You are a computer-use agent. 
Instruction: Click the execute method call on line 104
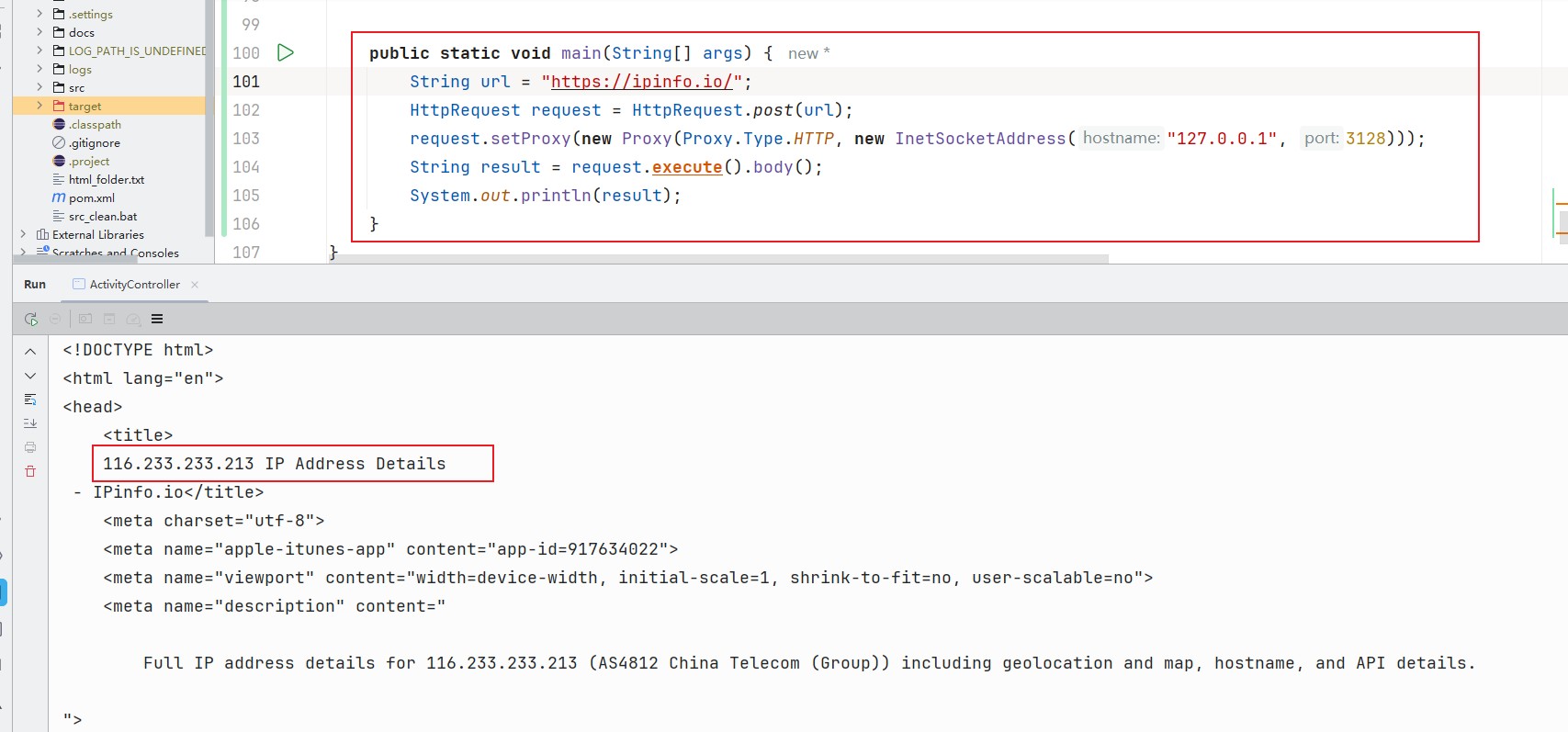point(686,167)
